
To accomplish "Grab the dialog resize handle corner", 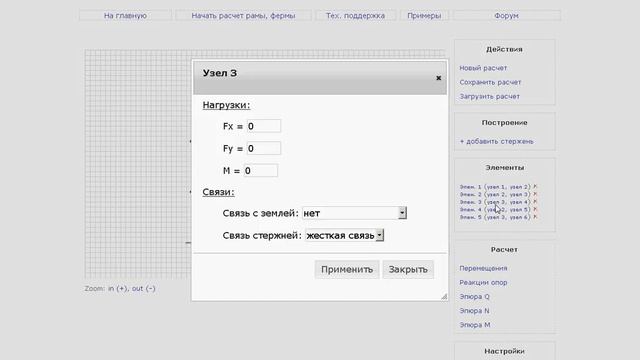I will pyautogui.click(x=444, y=297).
